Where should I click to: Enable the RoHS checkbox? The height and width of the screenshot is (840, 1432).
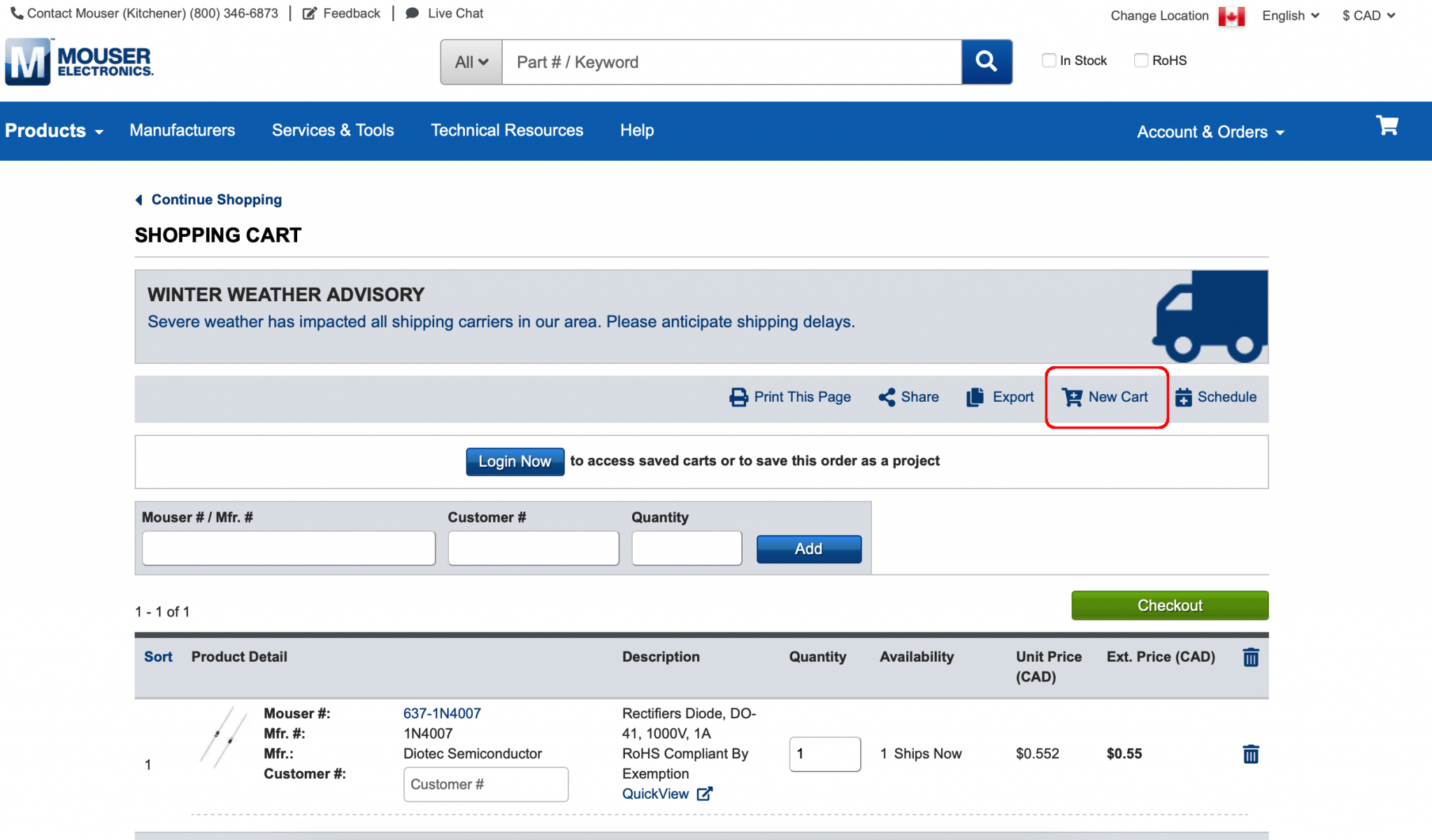point(1140,60)
